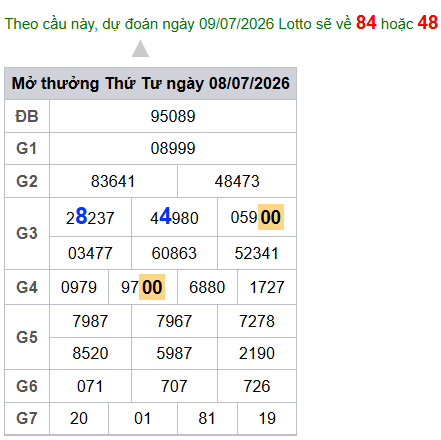The height and width of the screenshot is (440, 441).
Task: Click highlighted 00 in G3 number 05900
Action: point(271,217)
